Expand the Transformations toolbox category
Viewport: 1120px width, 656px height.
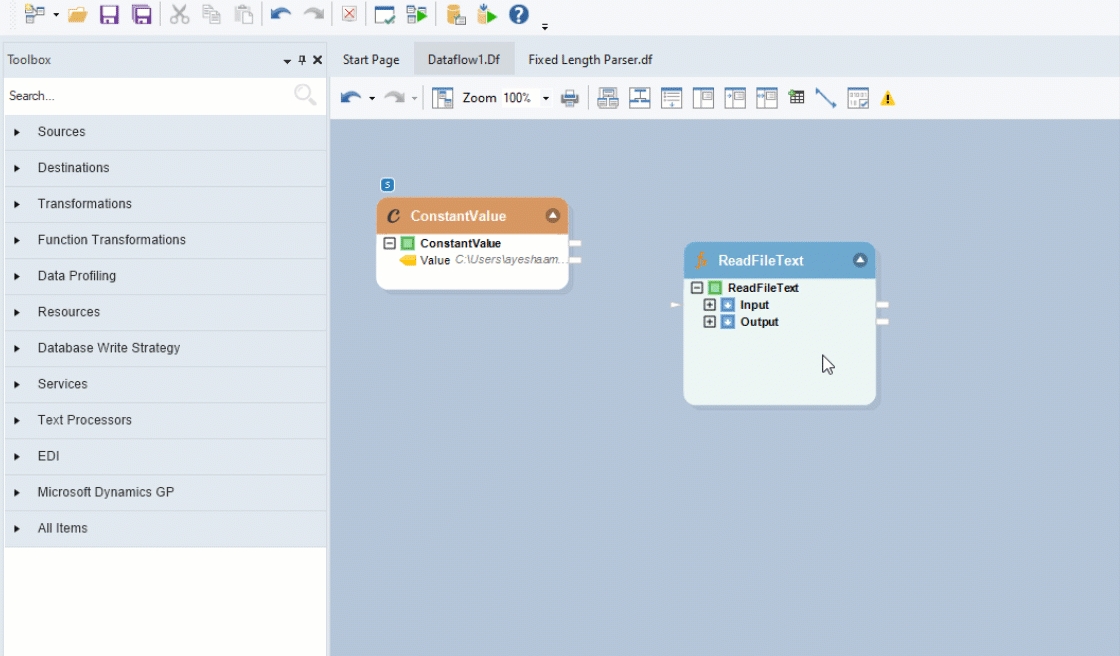click(x=84, y=204)
